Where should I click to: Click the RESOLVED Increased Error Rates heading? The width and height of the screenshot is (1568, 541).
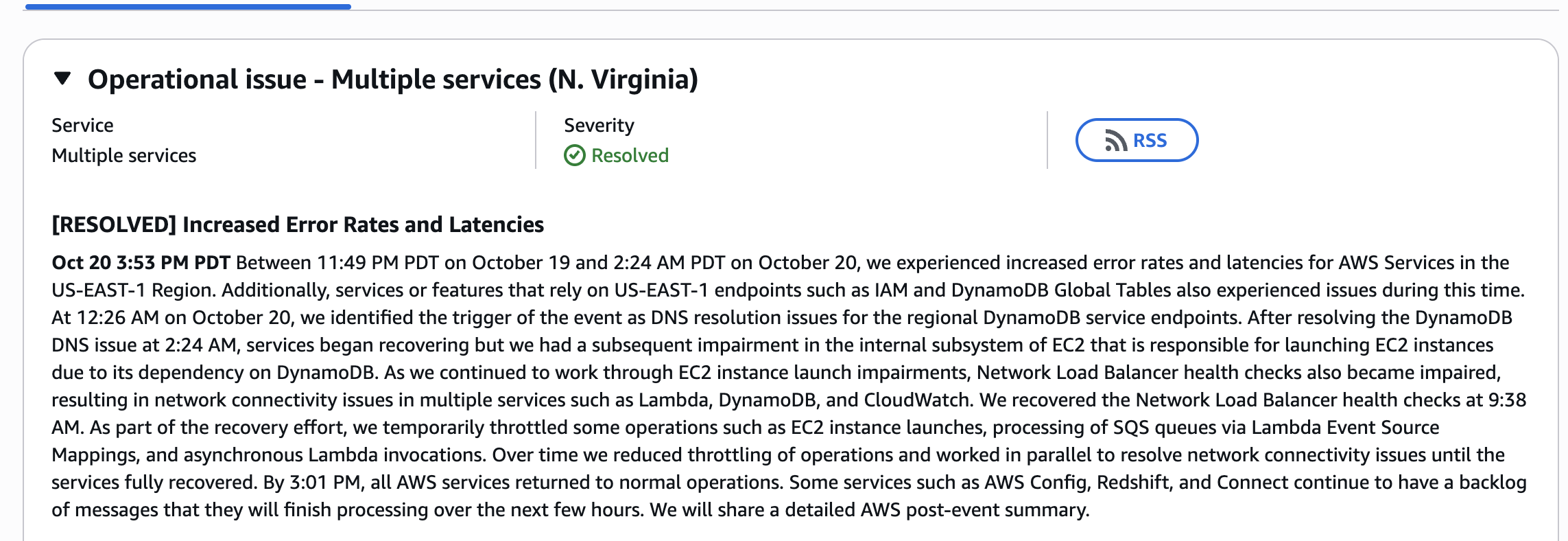297,225
